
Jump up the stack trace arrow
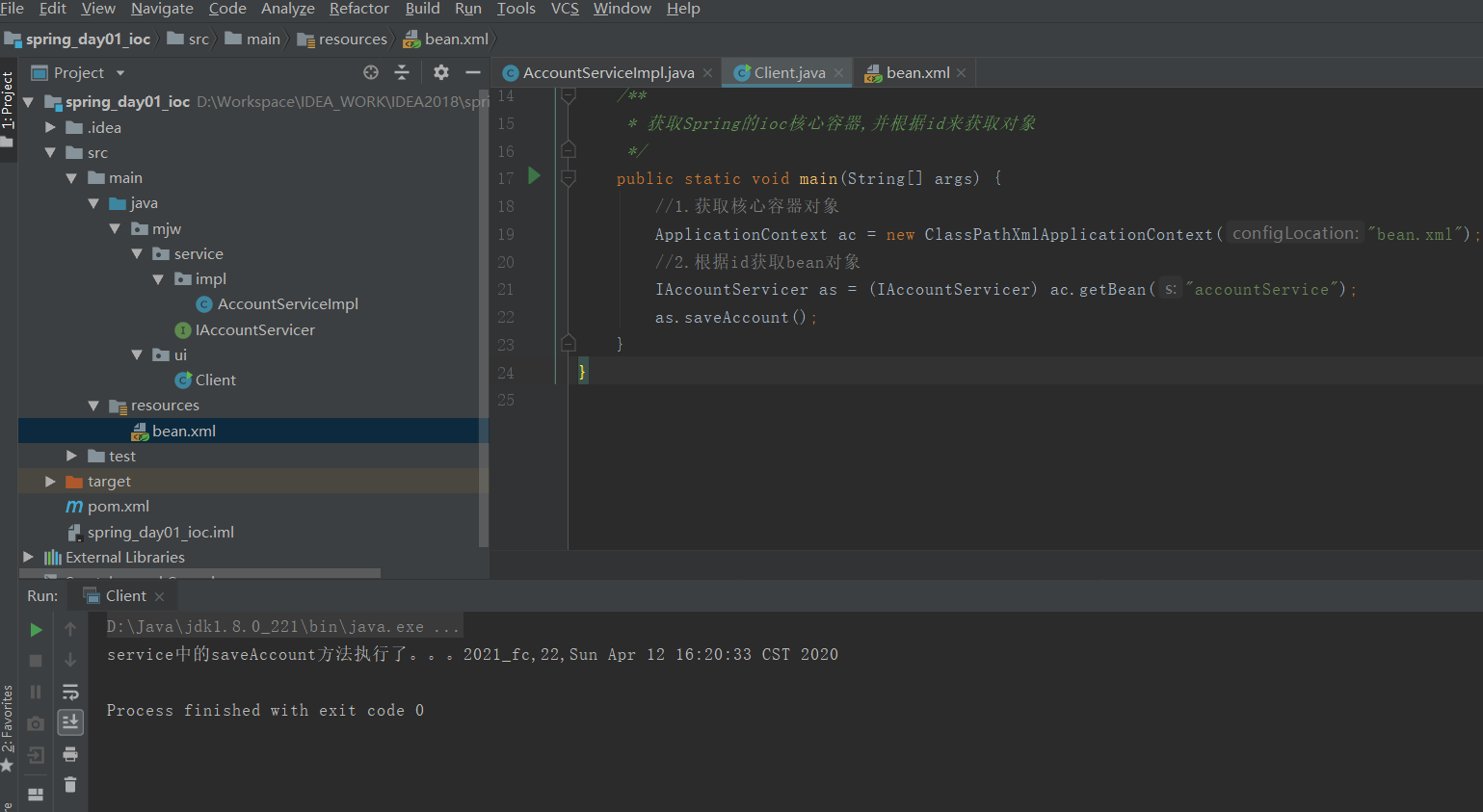(70, 629)
